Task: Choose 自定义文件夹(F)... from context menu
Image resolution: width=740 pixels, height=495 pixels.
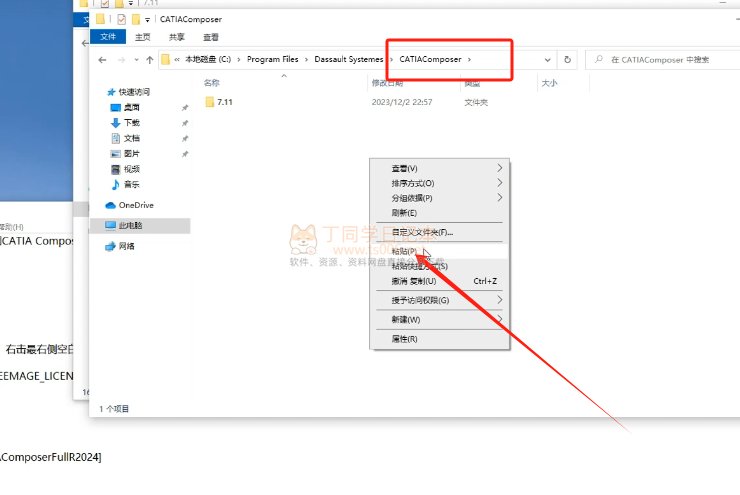Action: click(x=439, y=232)
